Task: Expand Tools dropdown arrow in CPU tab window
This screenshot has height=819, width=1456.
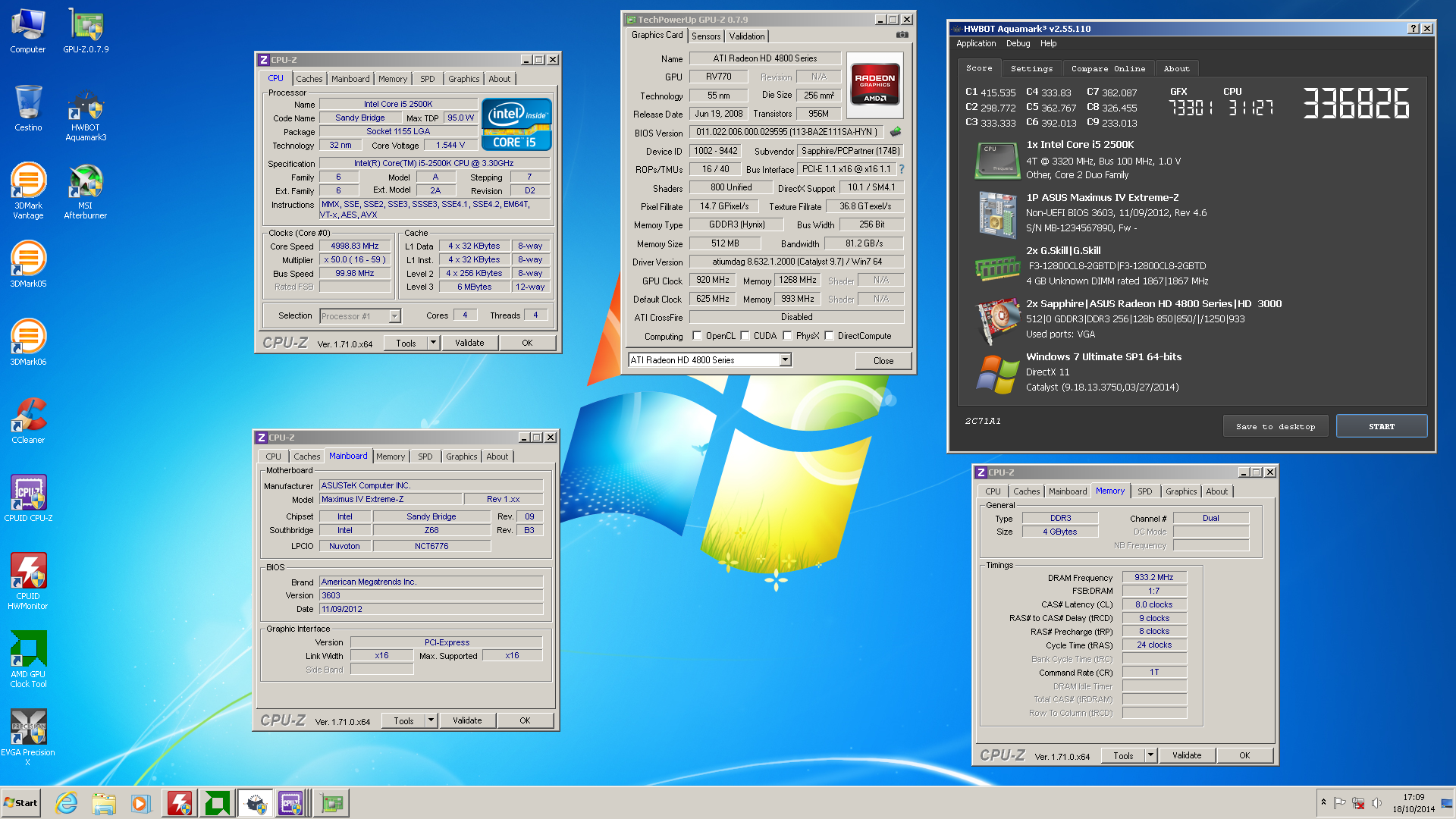Action: click(x=433, y=343)
